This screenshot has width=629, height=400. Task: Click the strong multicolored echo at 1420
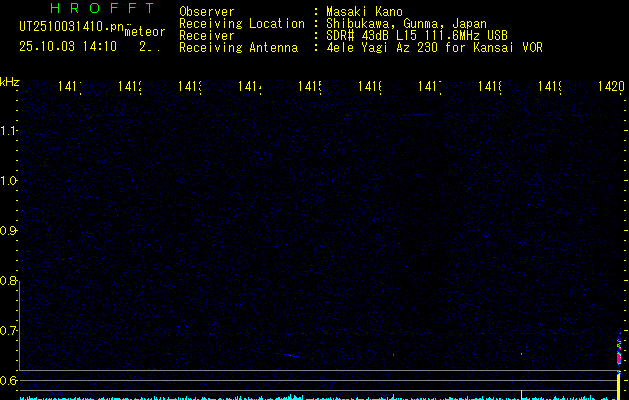coord(619,353)
